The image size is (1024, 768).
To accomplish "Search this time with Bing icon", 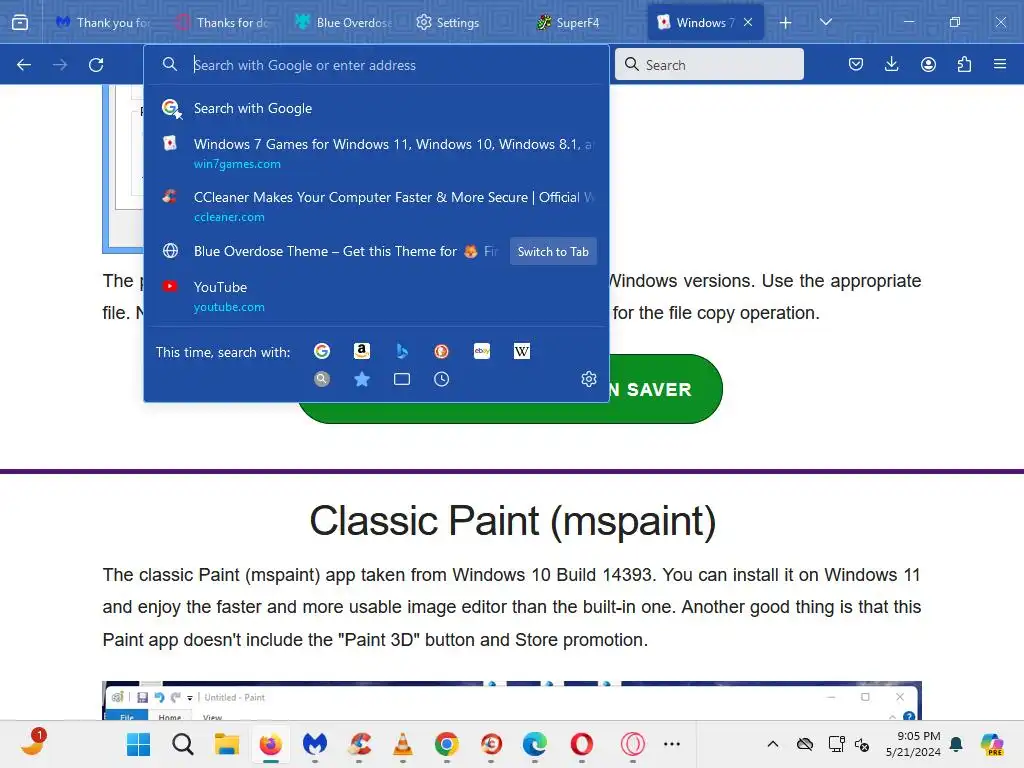I will (402, 351).
